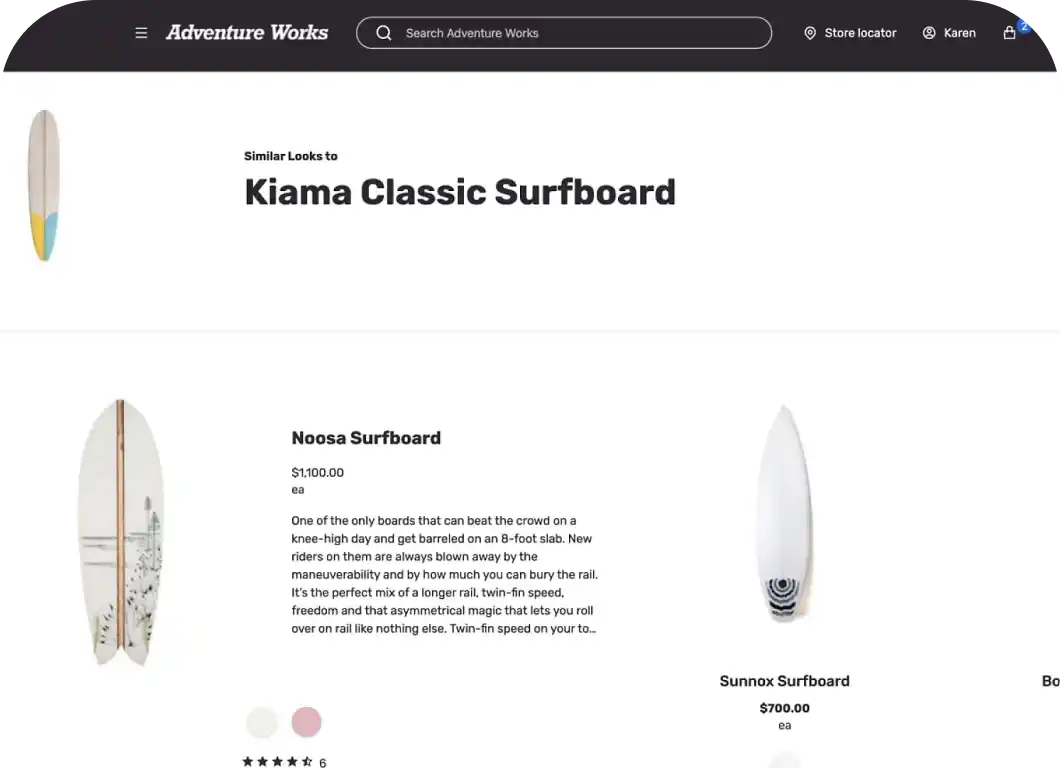Open the hamburger navigation menu
Viewport: 1060px width, 768px height.
pos(141,32)
